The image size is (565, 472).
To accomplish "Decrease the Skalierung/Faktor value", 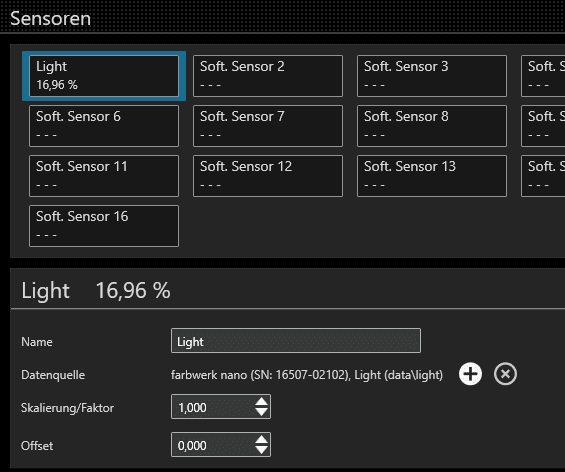I will (261, 412).
